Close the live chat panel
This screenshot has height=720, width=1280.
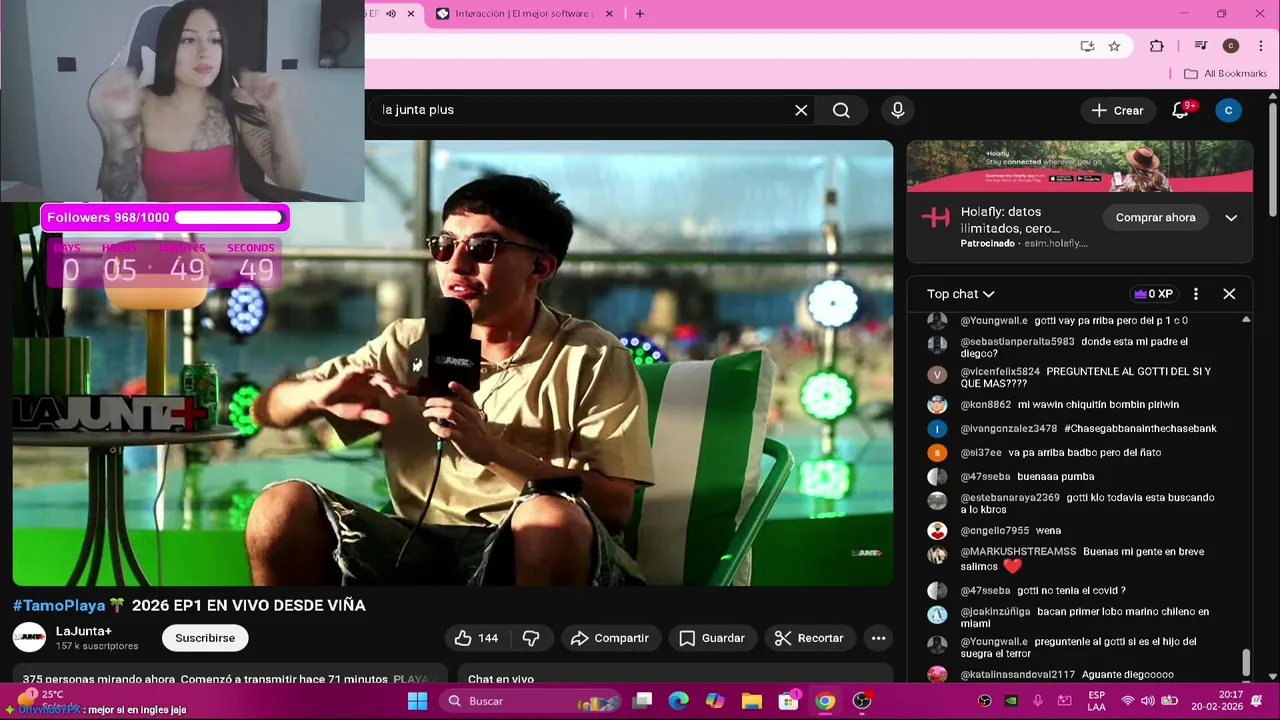(x=1229, y=294)
